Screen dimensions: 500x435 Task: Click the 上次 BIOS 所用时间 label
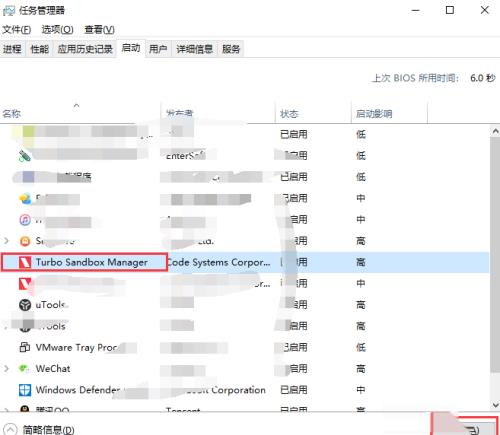coord(415,78)
